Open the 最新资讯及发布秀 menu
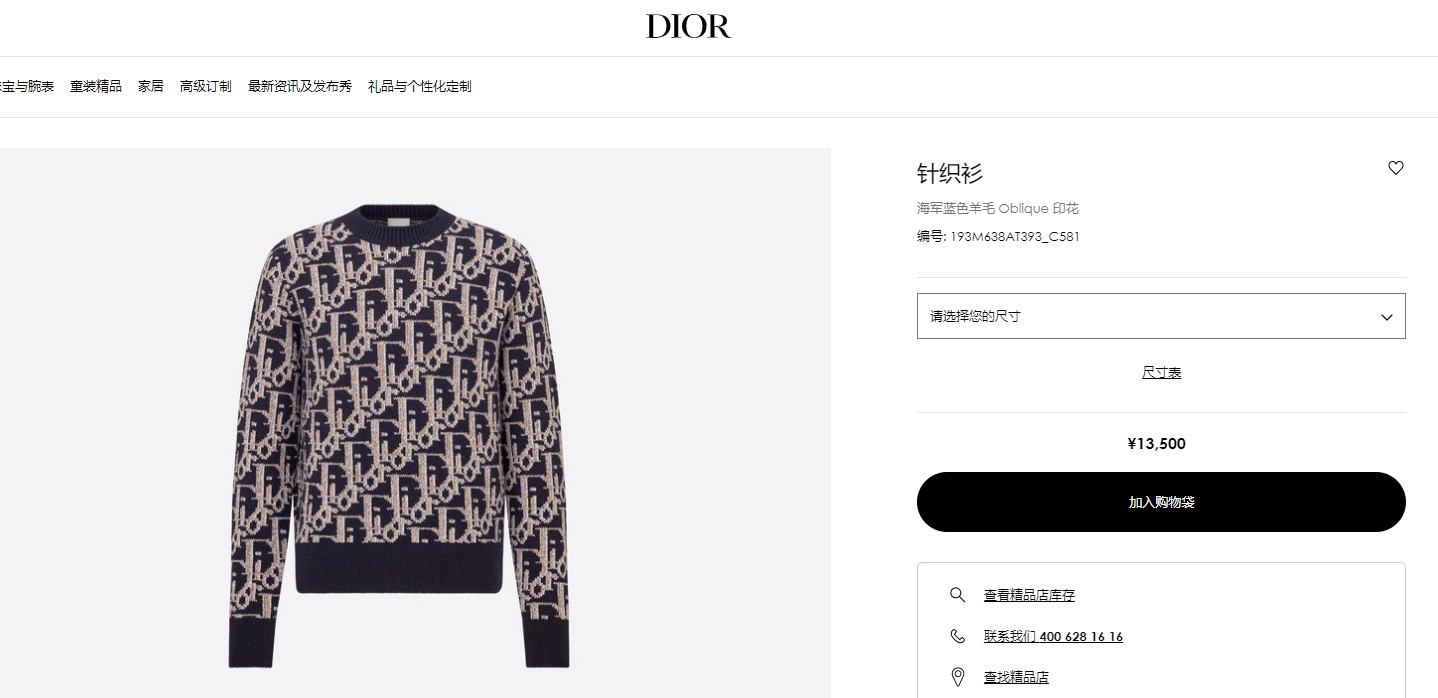Screen dimensions: 1438x698 click(x=300, y=87)
